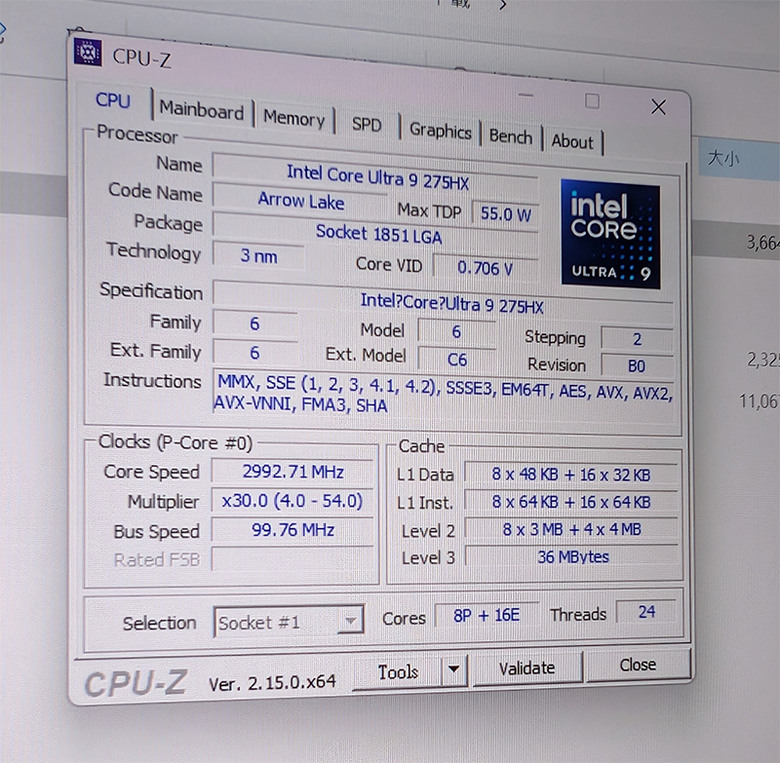The height and width of the screenshot is (763, 780).
Task: Click the Tools button
Action: pyautogui.click(x=397, y=672)
